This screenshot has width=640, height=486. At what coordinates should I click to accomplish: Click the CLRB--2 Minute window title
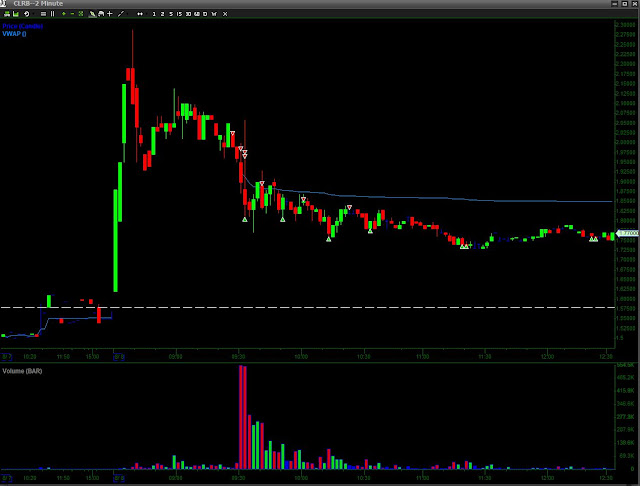[38, 4]
